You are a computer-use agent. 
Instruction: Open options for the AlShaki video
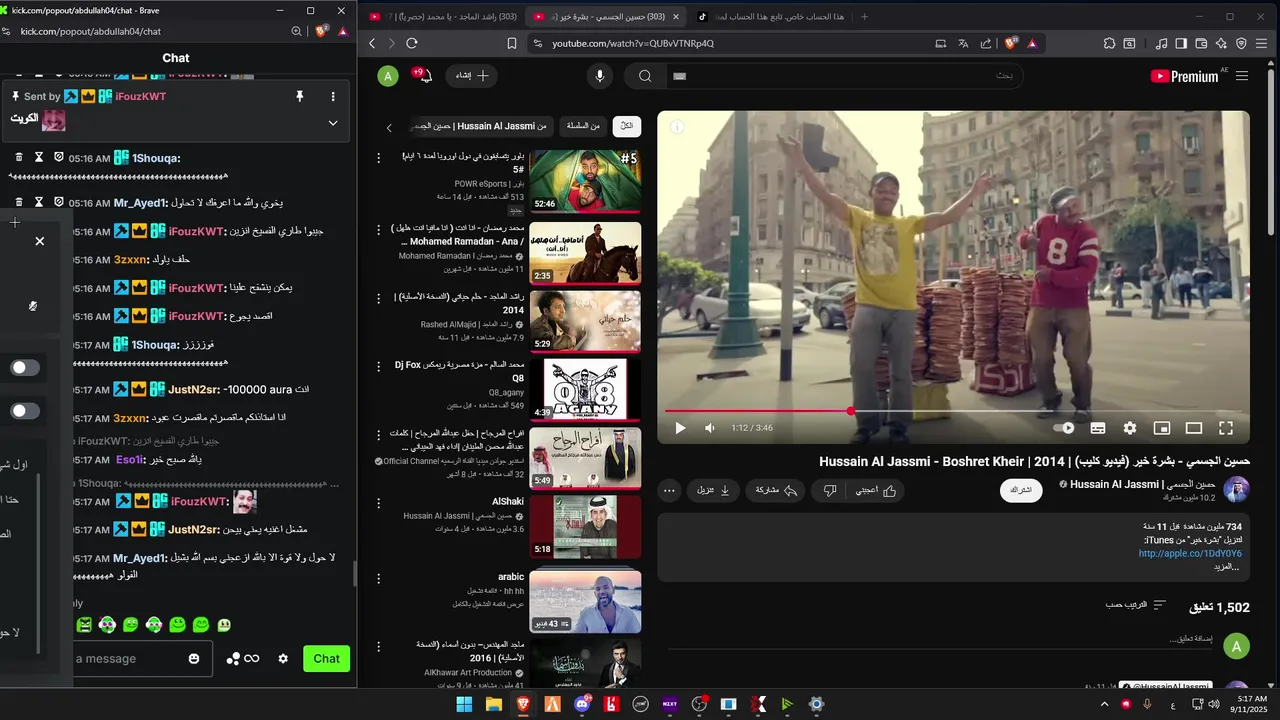point(379,502)
